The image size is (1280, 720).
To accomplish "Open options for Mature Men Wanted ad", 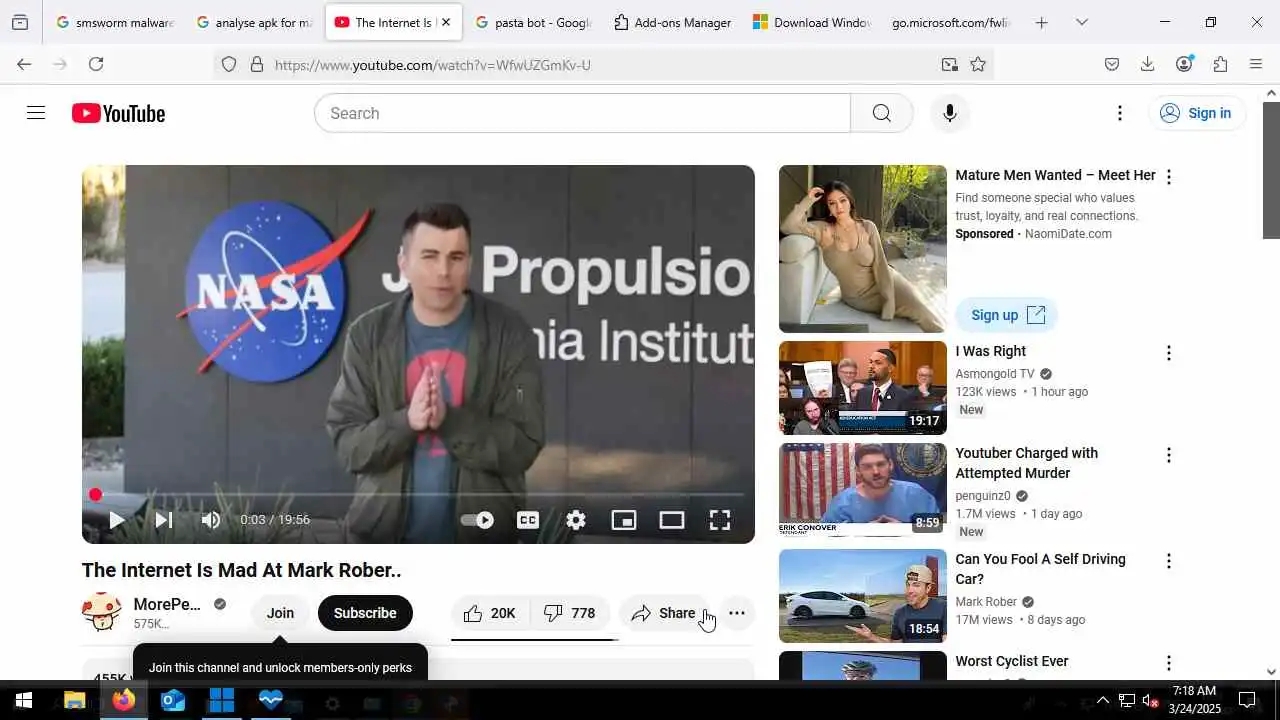I will 1168,177.
